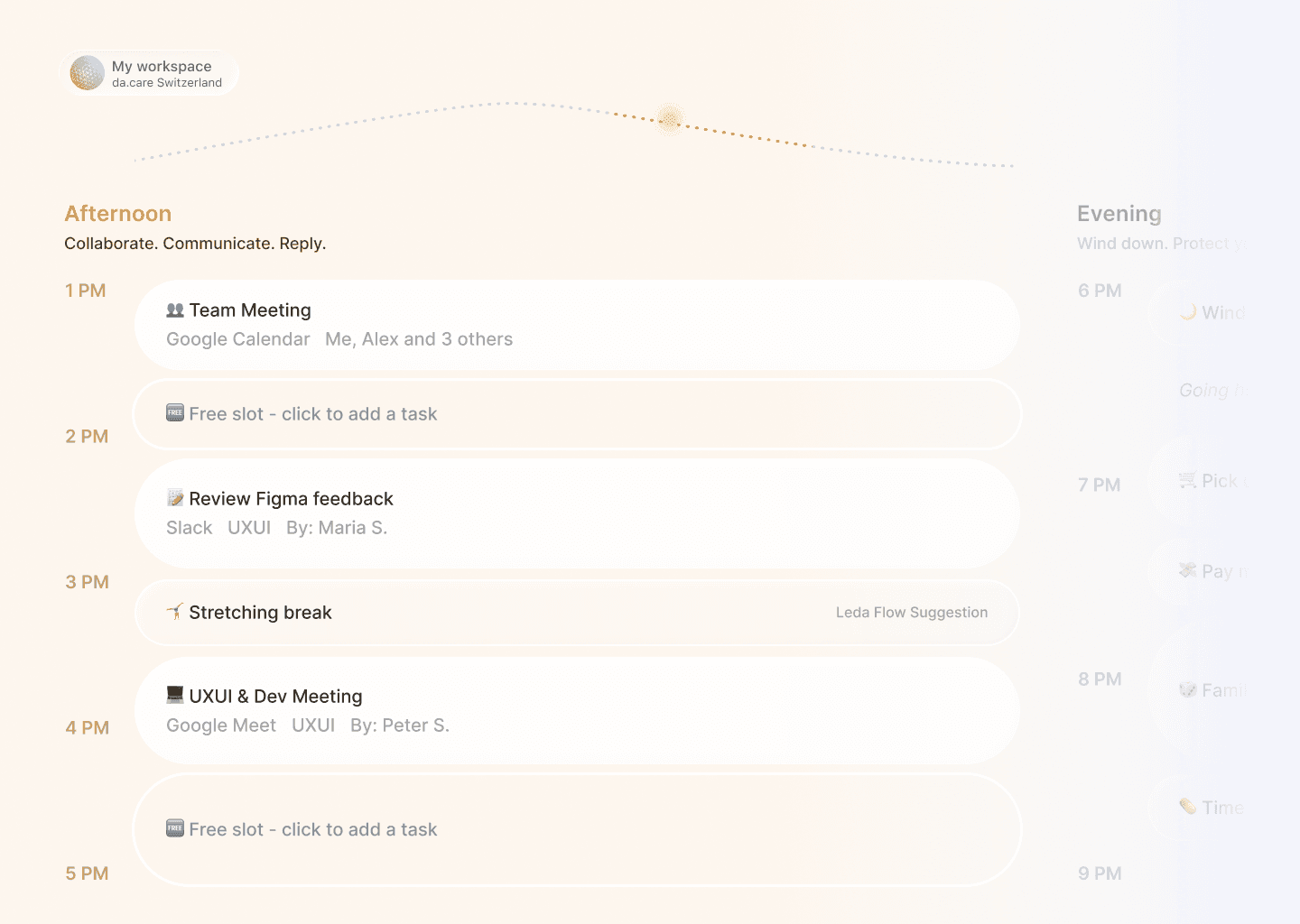Click the shopping cart Pick up icon
Image resolution: width=1300 pixels, height=924 pixels.
click(1188, 481)
